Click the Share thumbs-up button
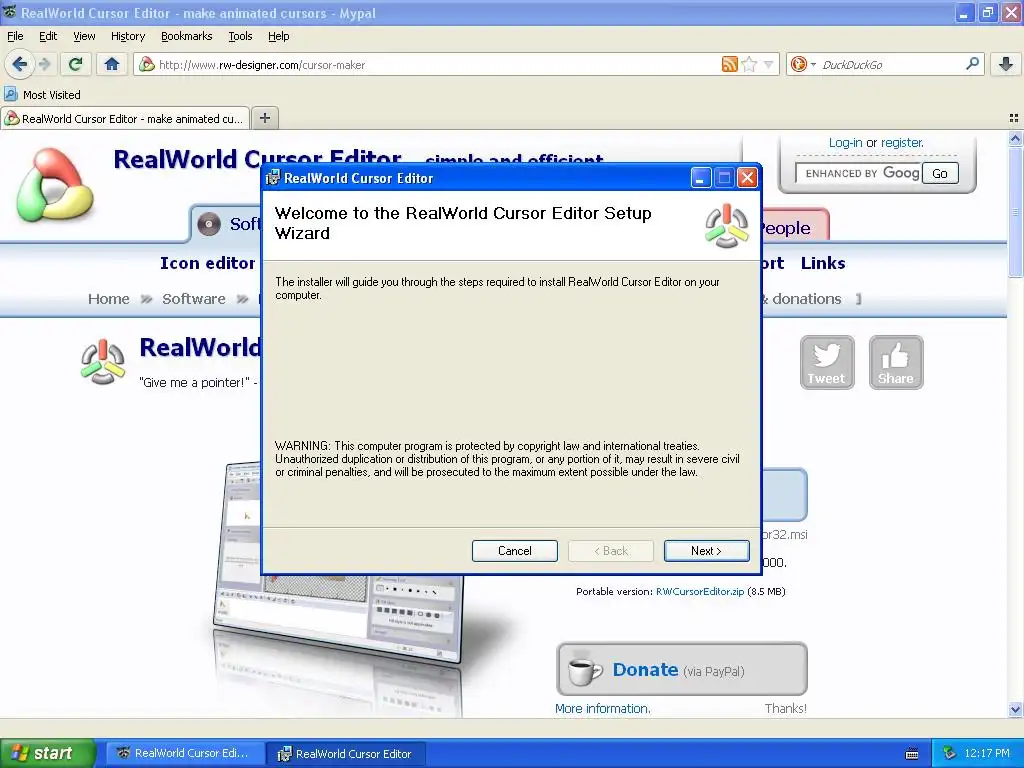1024x768 pixels. click(x=896, y=362)
